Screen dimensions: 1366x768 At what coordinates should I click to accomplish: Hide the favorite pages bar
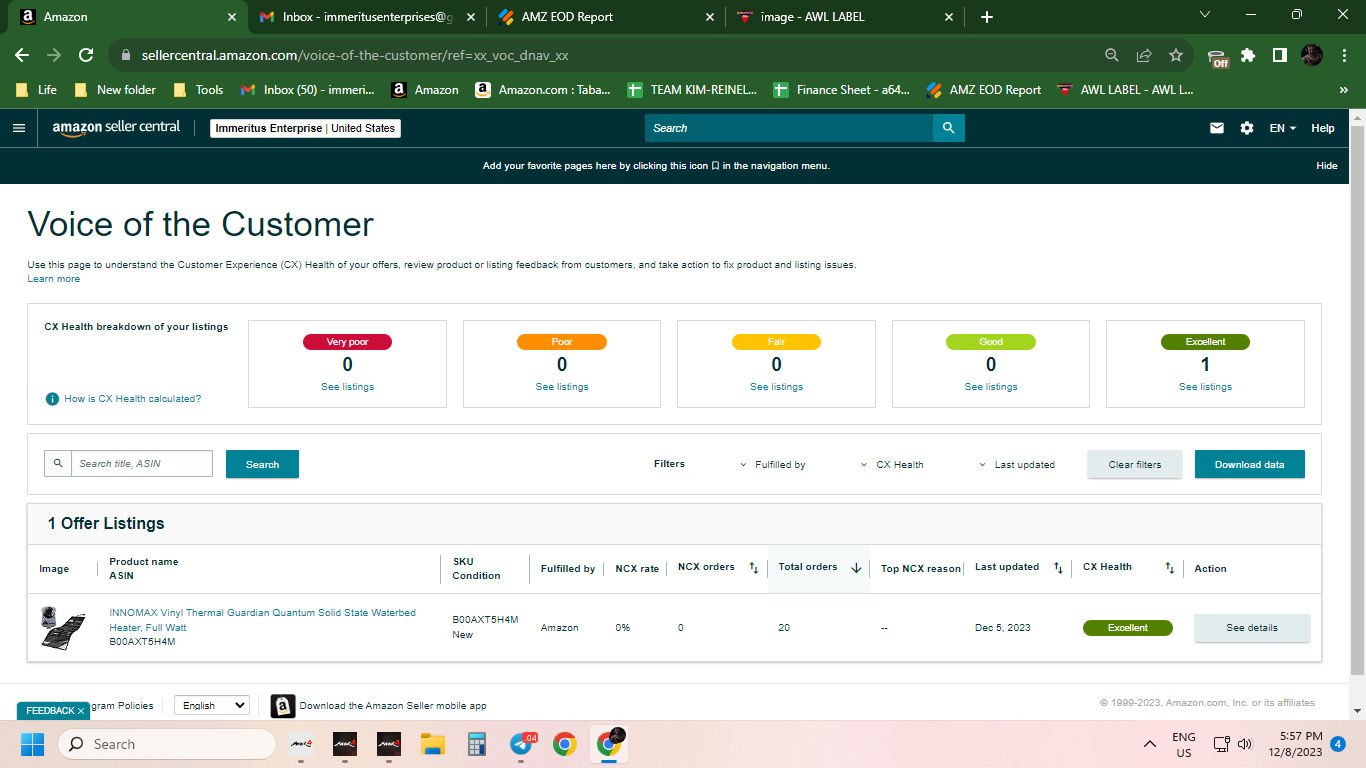pyautogui.click(x=1327, y=166)
